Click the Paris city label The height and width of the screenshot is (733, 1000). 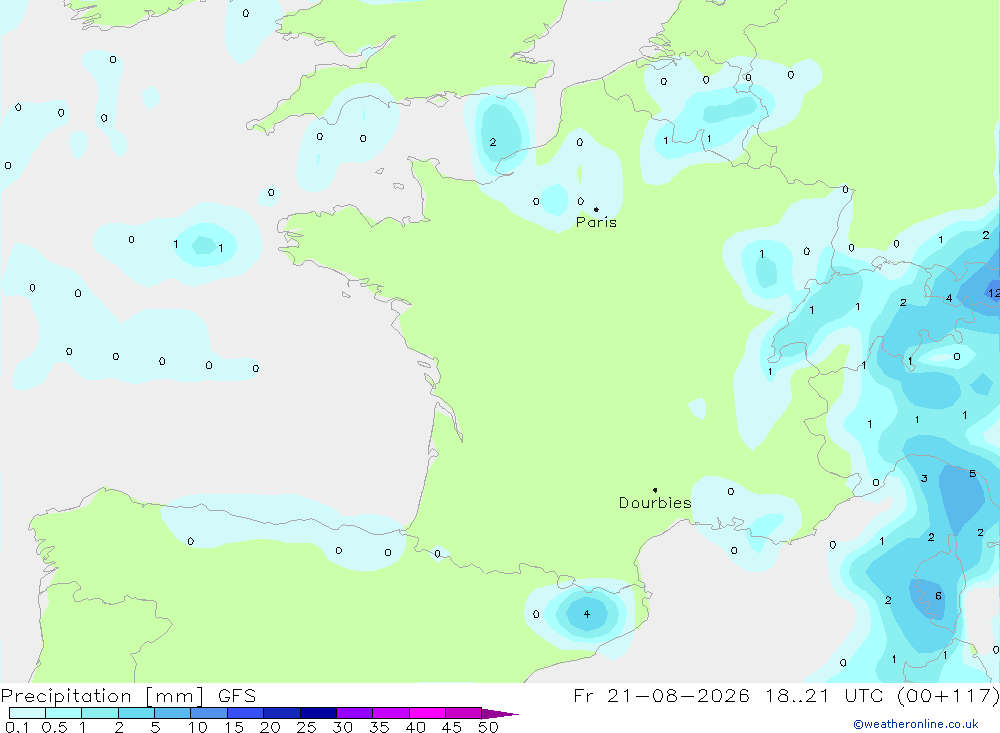596,222
